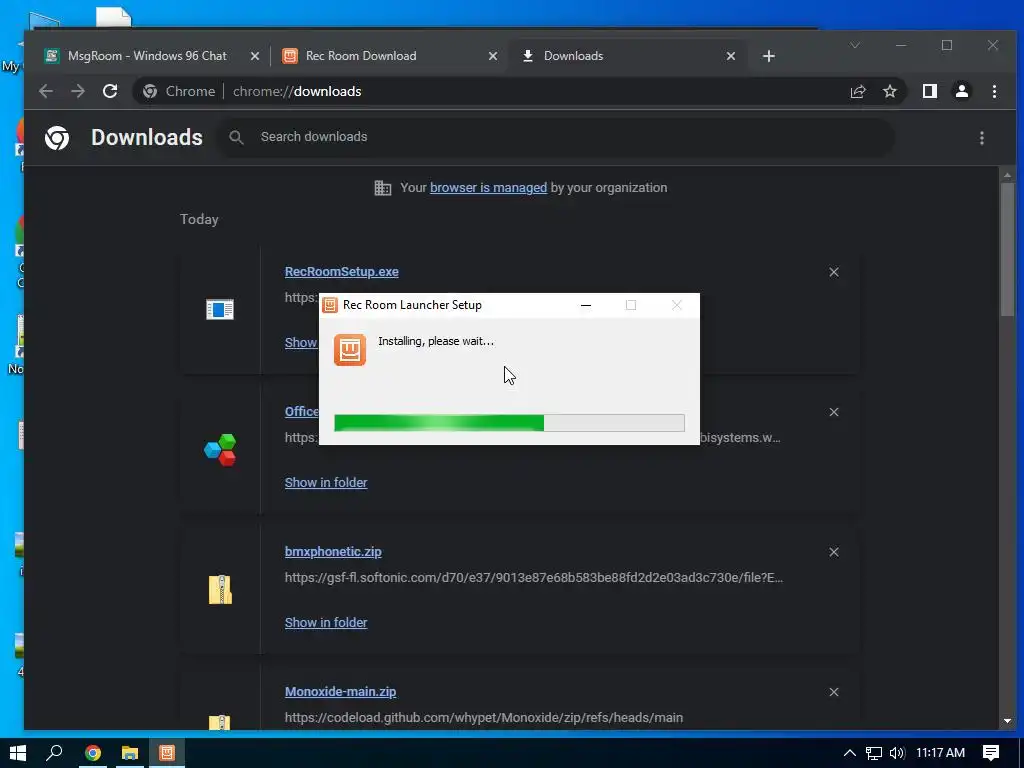Remove bmxphonetic.zip from the list

click(834, 552)
